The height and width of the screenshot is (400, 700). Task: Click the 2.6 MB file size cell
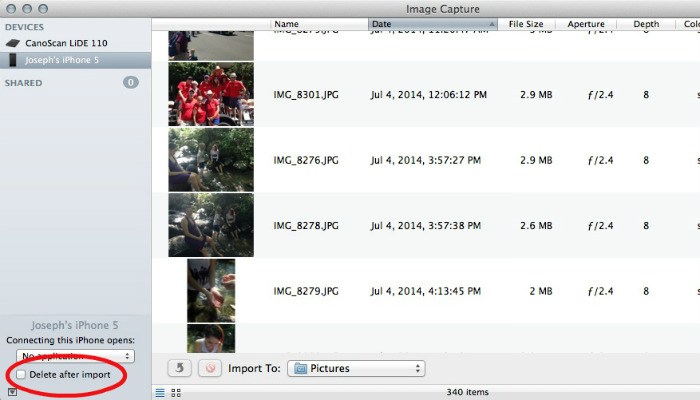tap(536, 225)
